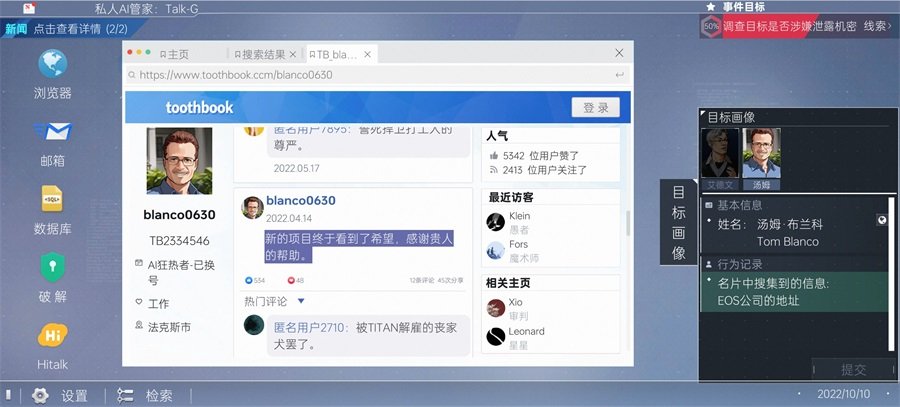The image size is (900, 407).
Task: Click the thumbs-up 5342 likes icon
Action: (x=493, y=156)
